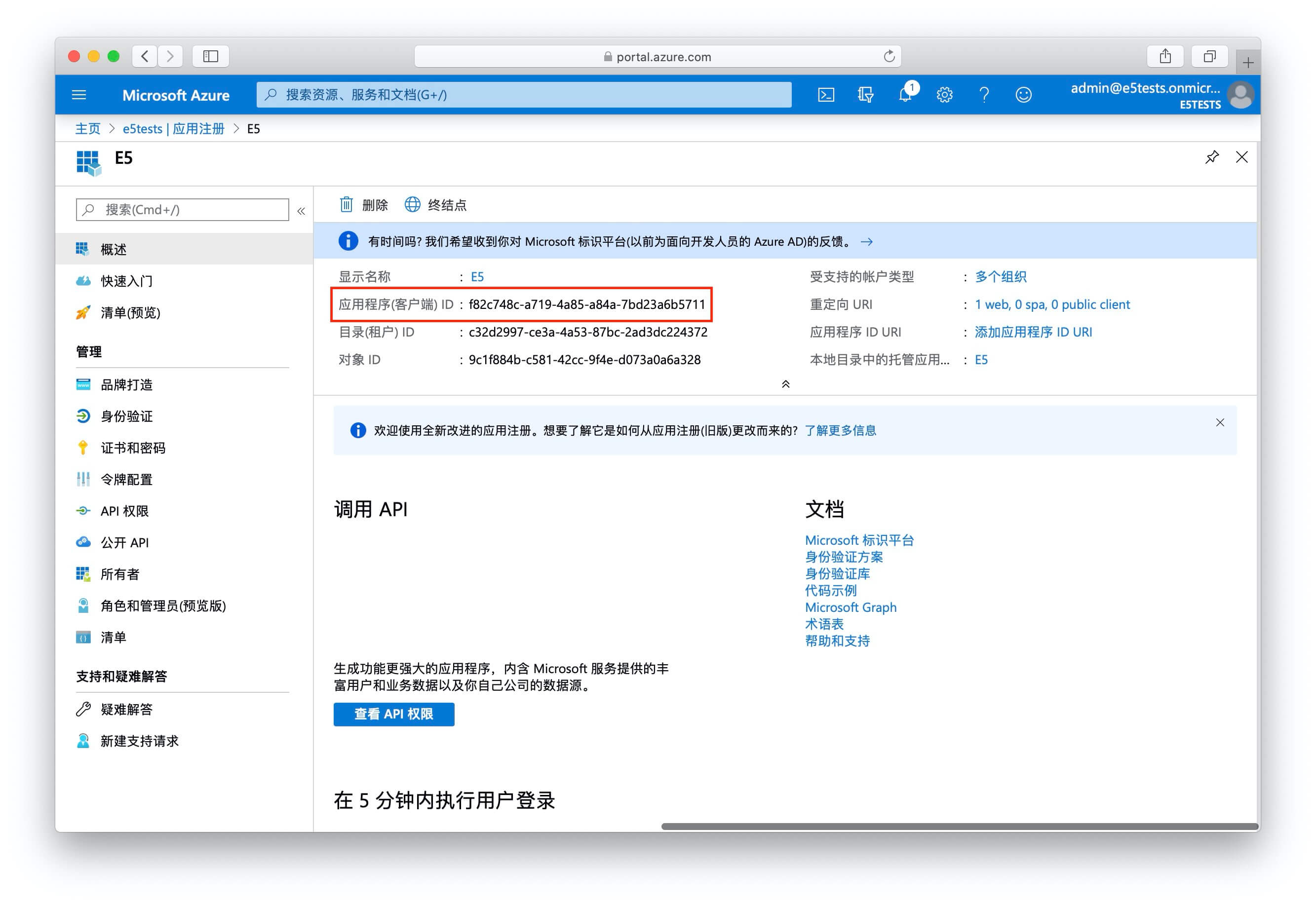Click the Microsoft Azure logo text
This screenshot has width=1316, height=905.
(x=176, y=95)
